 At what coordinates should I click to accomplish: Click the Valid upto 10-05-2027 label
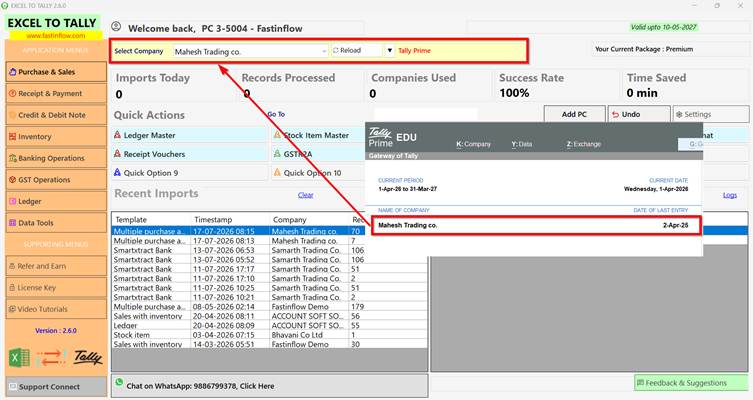point(663,27)
